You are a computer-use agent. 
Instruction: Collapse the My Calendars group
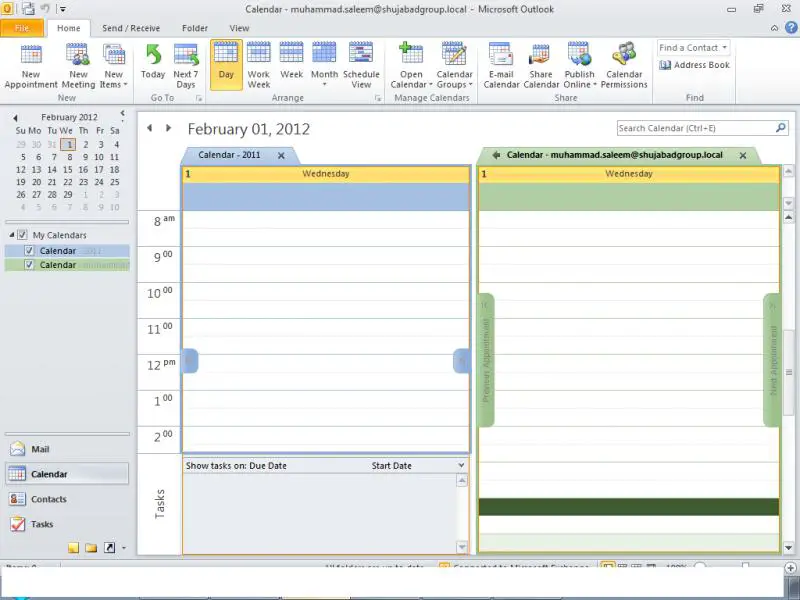[11, 235]
